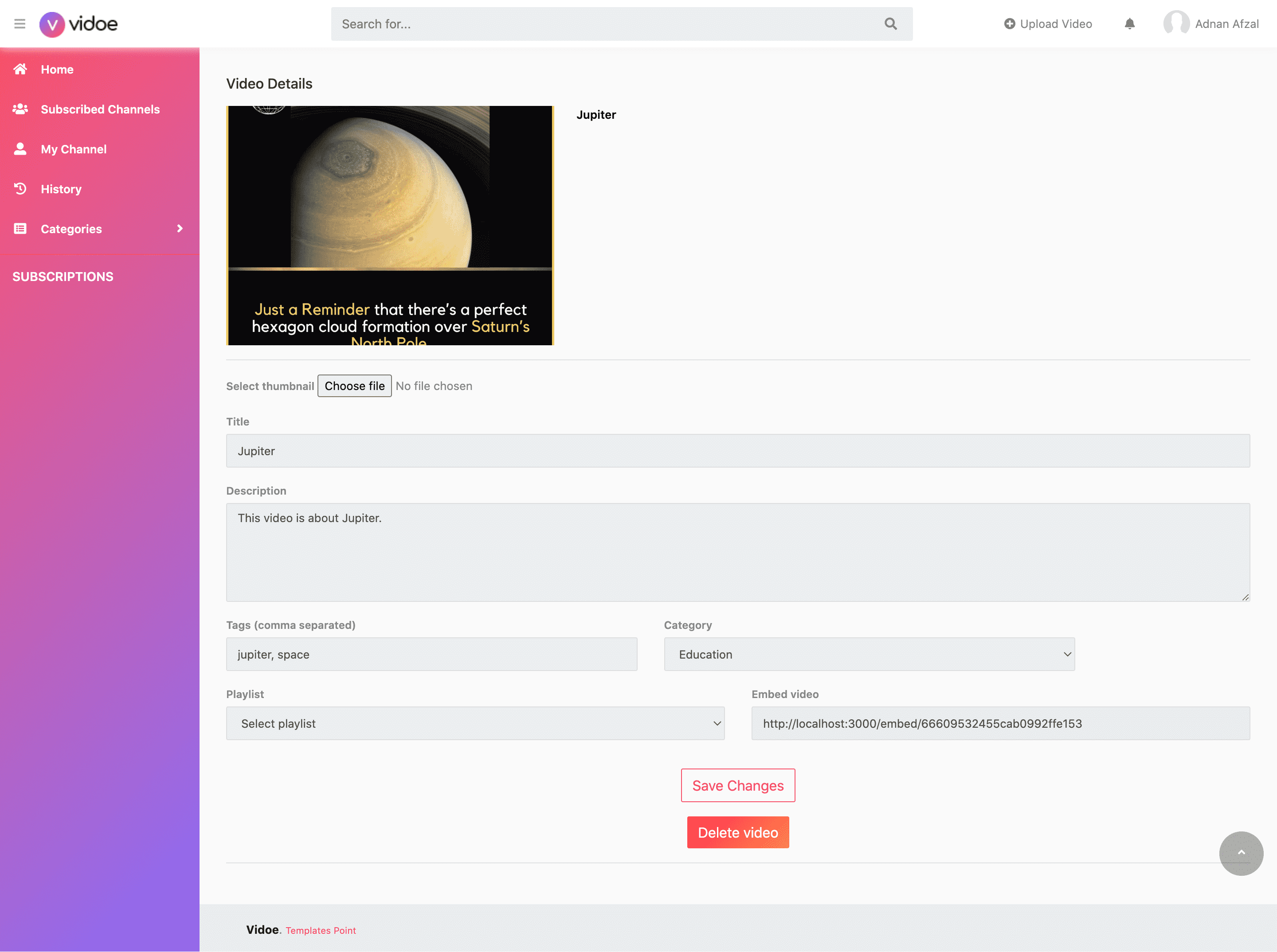Screen dimensions: 1277x952
Task: Click the Delete video button
Action: pos(738,832)
